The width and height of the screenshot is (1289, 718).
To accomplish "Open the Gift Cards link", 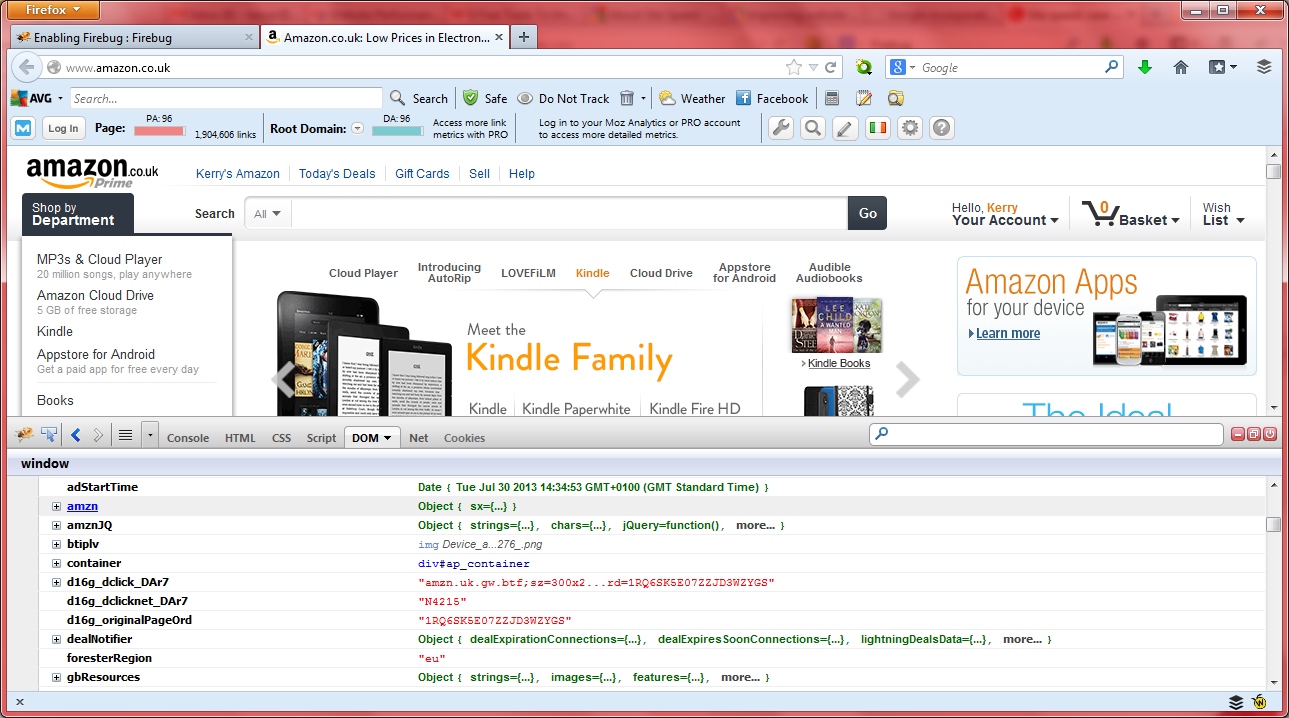I will click(x=422, y=173).
